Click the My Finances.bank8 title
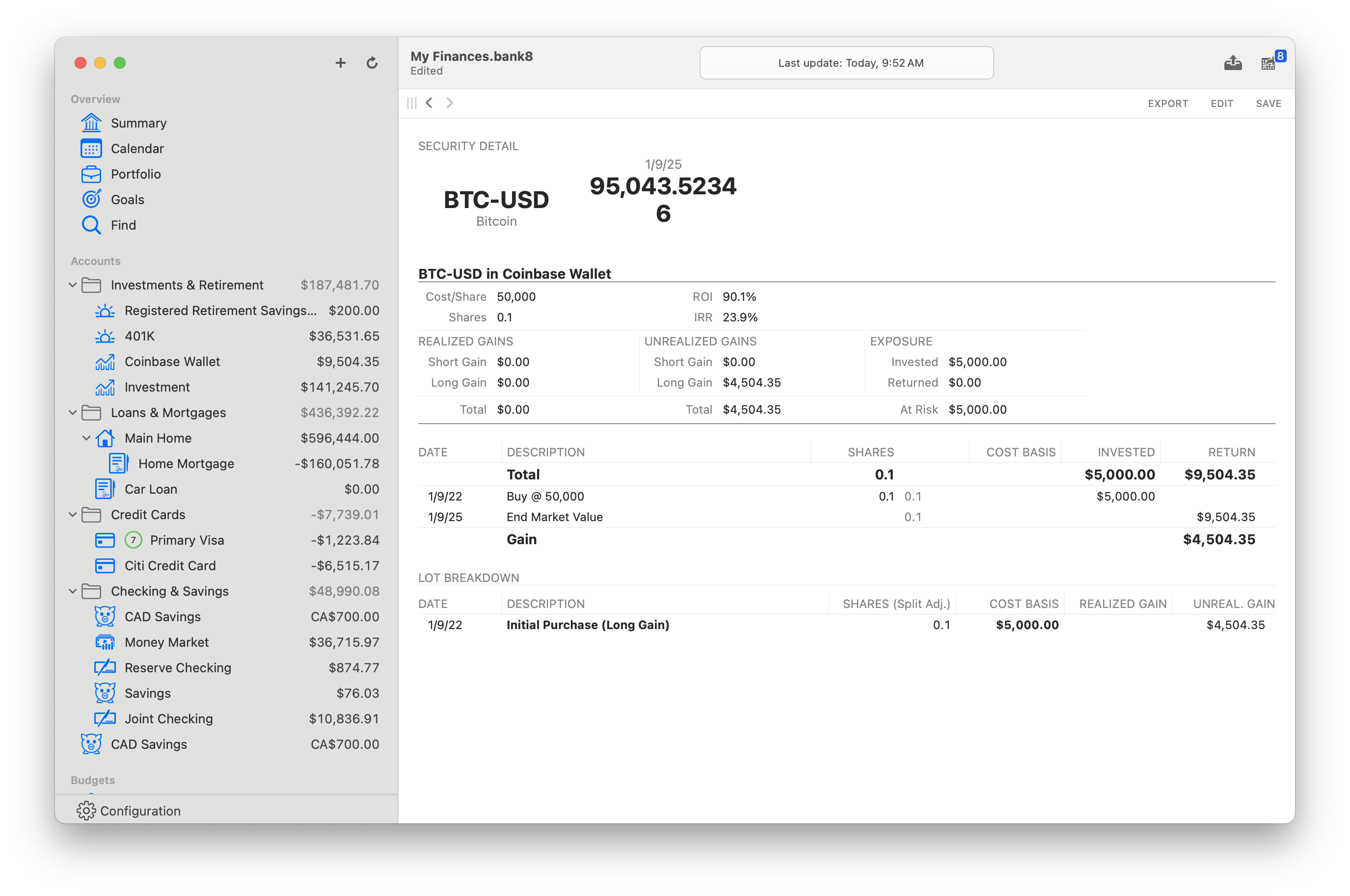 click(472, 56)
